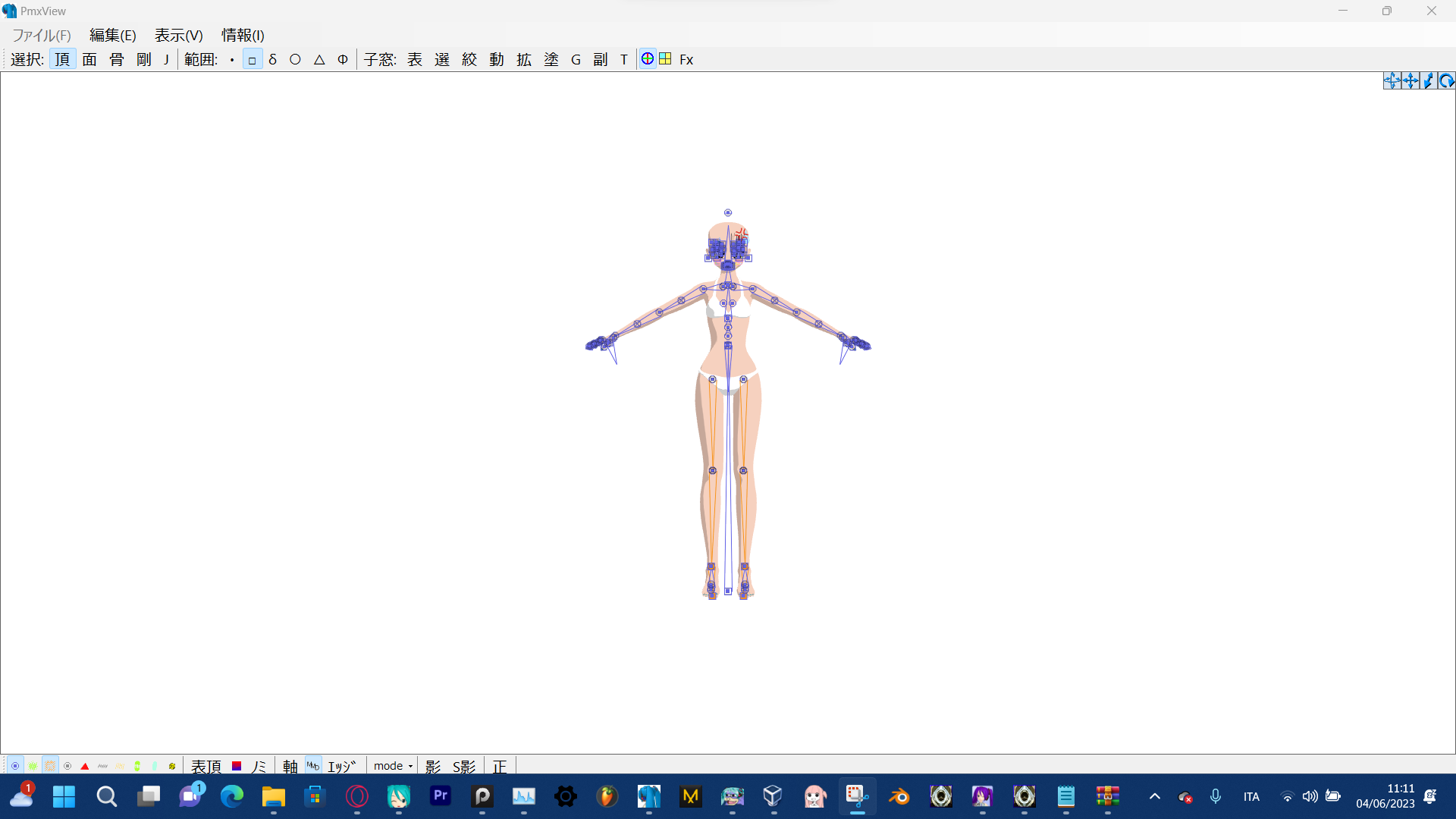The width and height of the screenshot is (1456, 819).
Task: Open Blender from the taskbar
Action: click(x=899, y=796)
